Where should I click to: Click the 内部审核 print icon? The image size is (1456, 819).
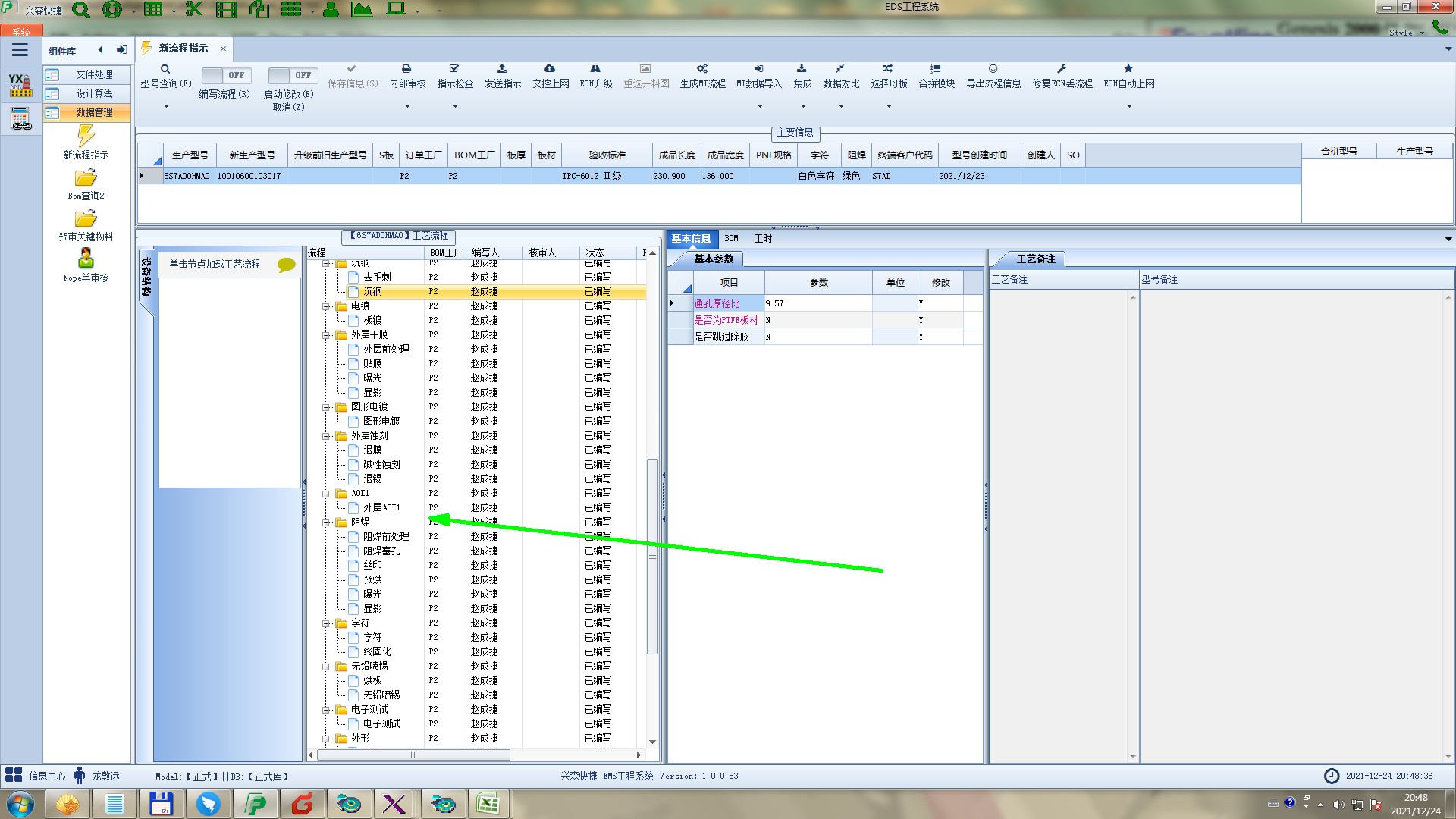(x=406, y=69)
